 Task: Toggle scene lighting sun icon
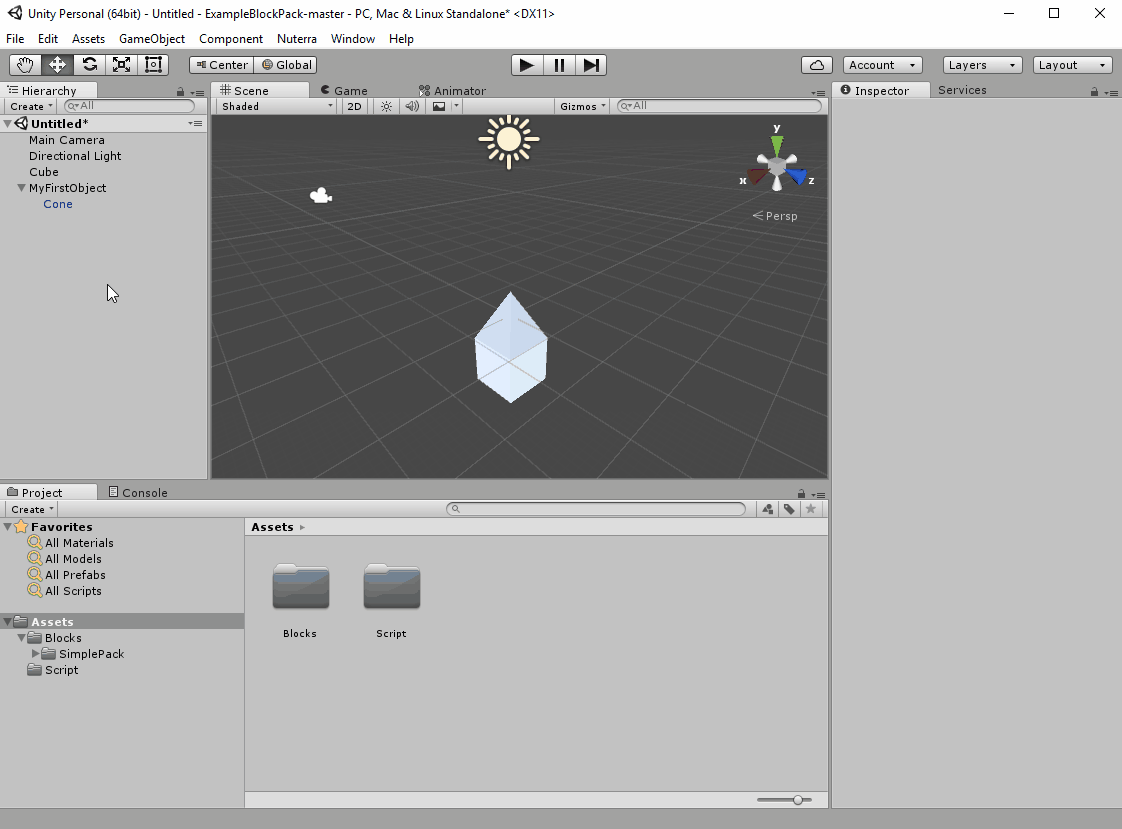(x=386, y=106)
